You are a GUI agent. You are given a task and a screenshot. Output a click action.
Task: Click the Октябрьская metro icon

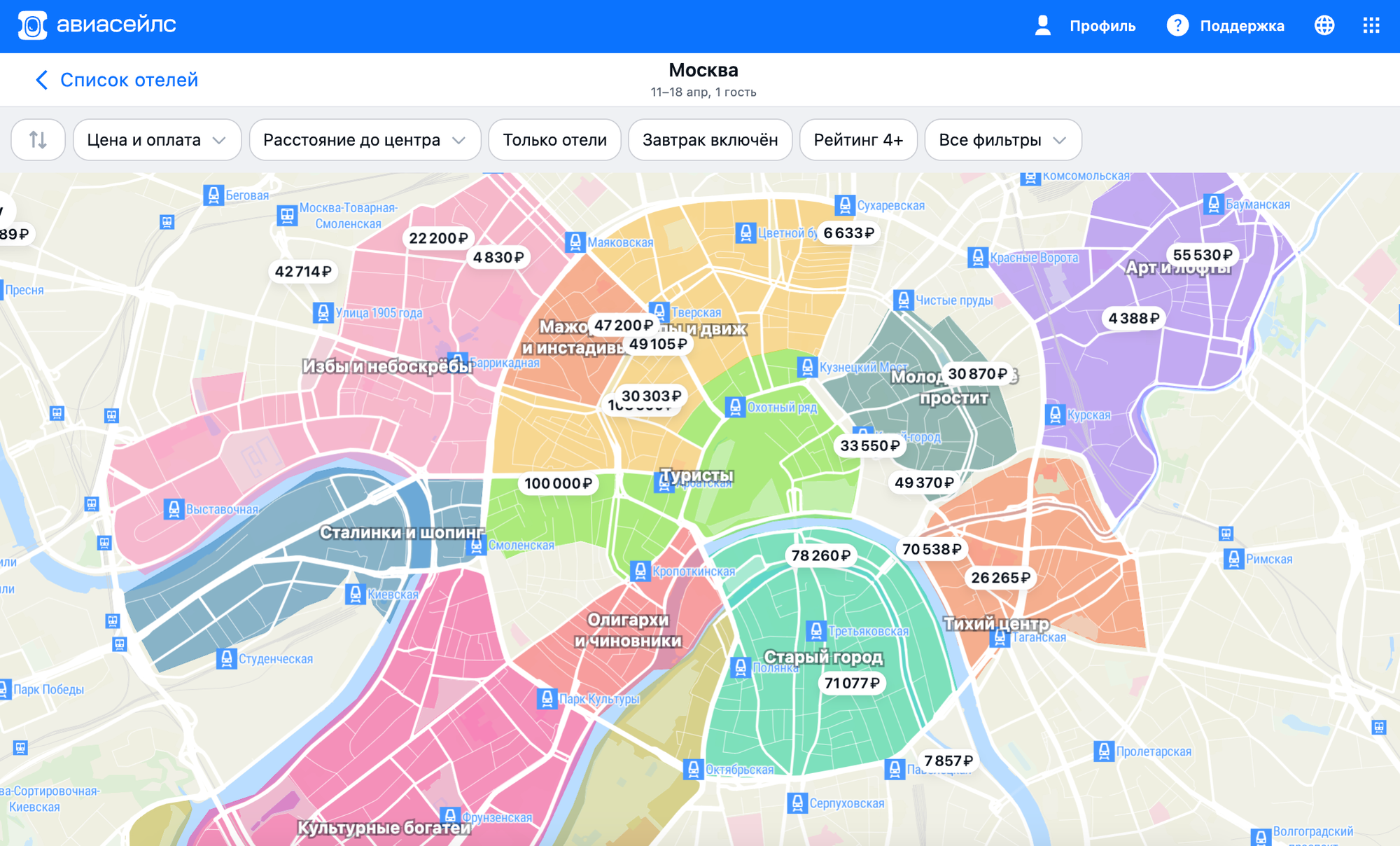coord(693,769)
